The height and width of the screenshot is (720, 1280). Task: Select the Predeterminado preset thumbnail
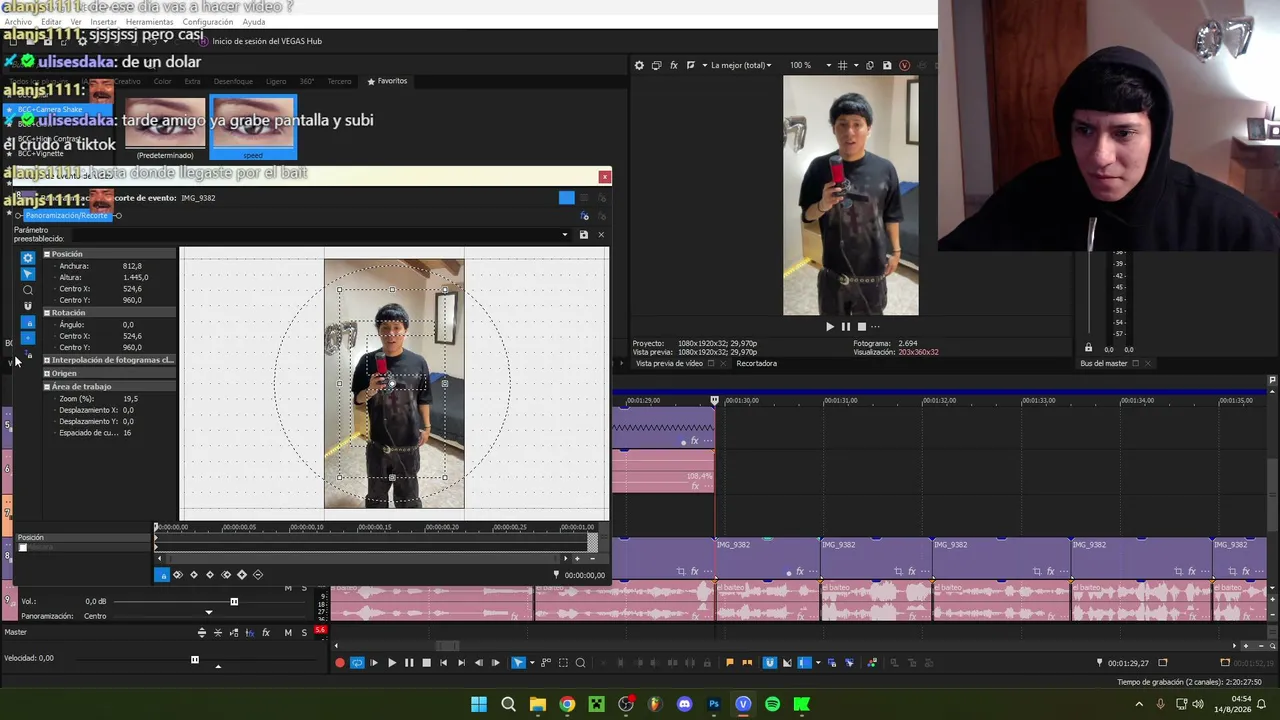(165, 128)
